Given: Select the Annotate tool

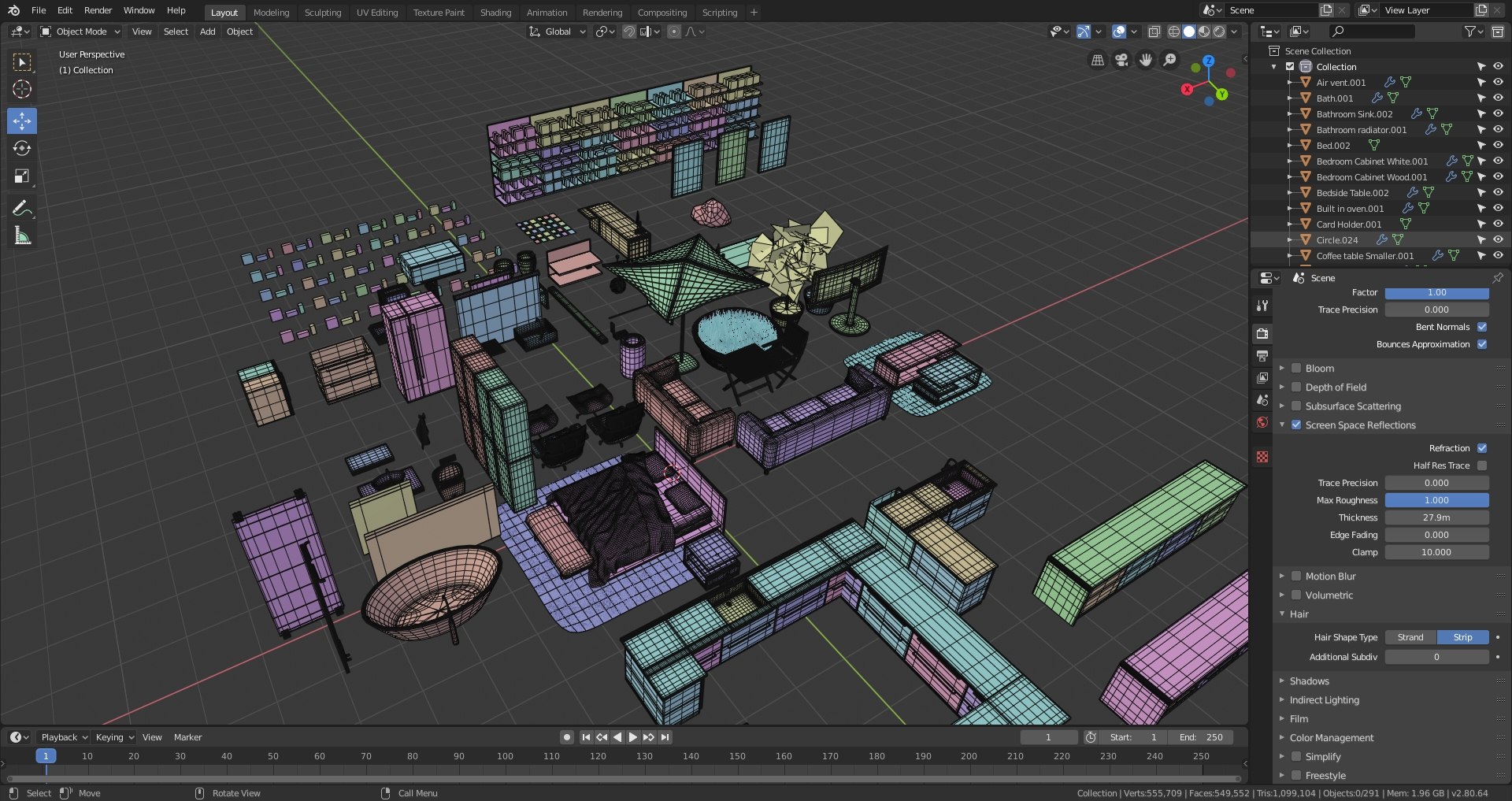Looking at the screenshot, I should 22,208.
